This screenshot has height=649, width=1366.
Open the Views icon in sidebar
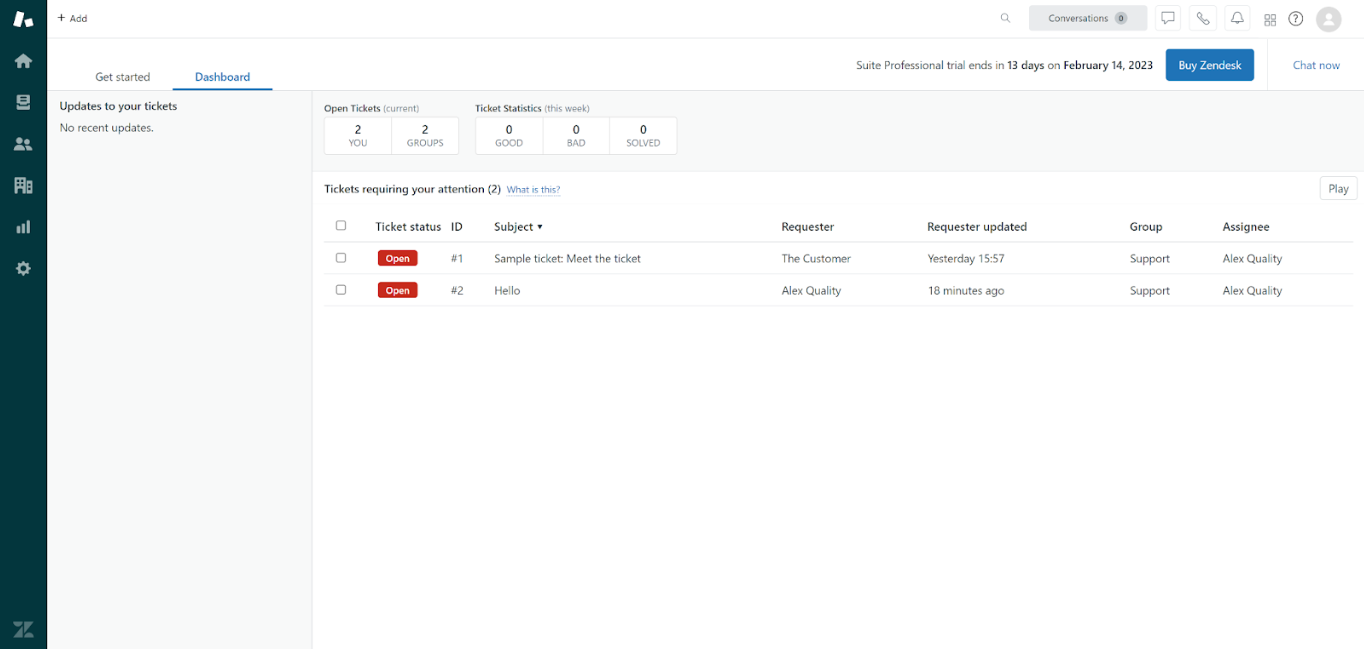23,102
